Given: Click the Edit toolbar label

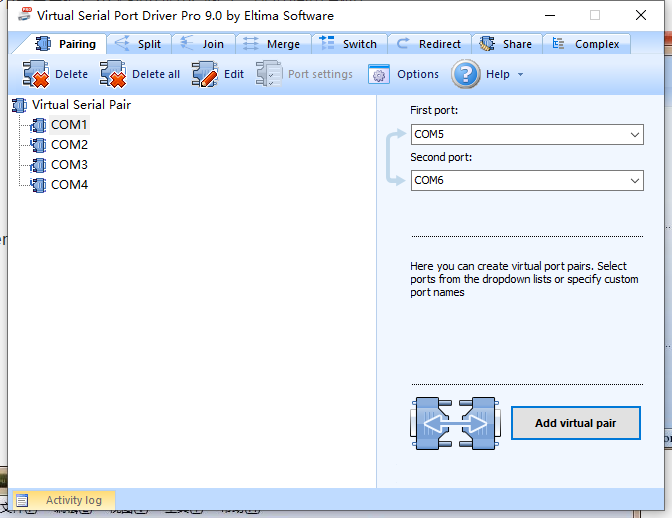Looking at the screenshot, I should tap(234, 74).
